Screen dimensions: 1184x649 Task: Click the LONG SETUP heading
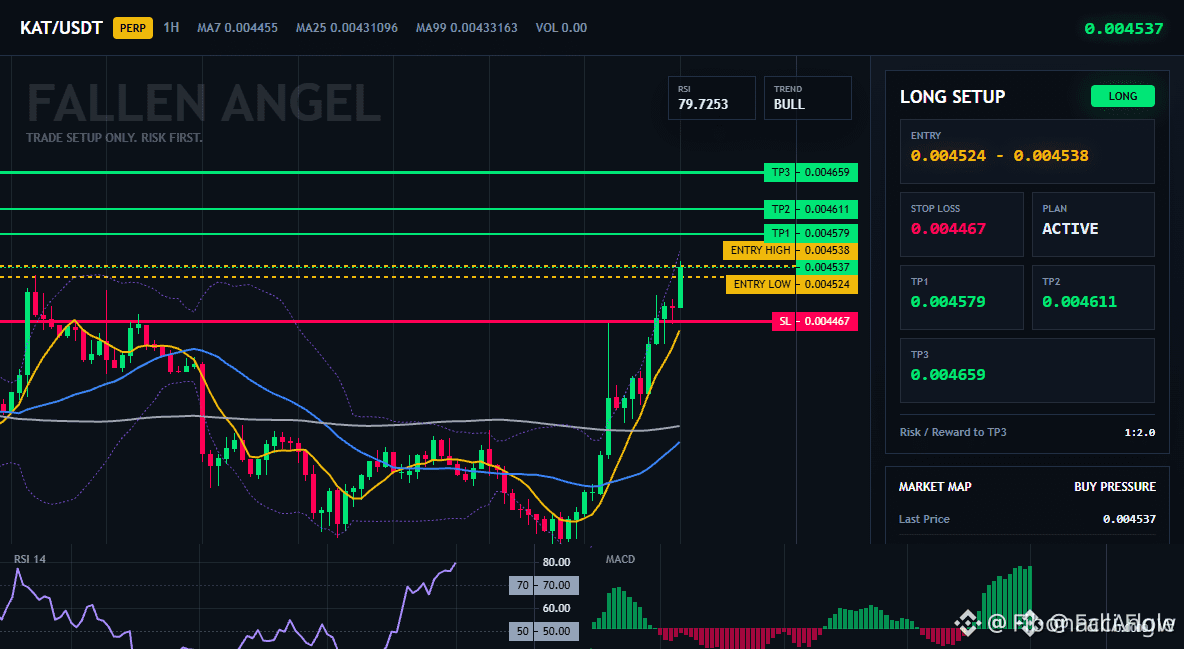(952, 97)
